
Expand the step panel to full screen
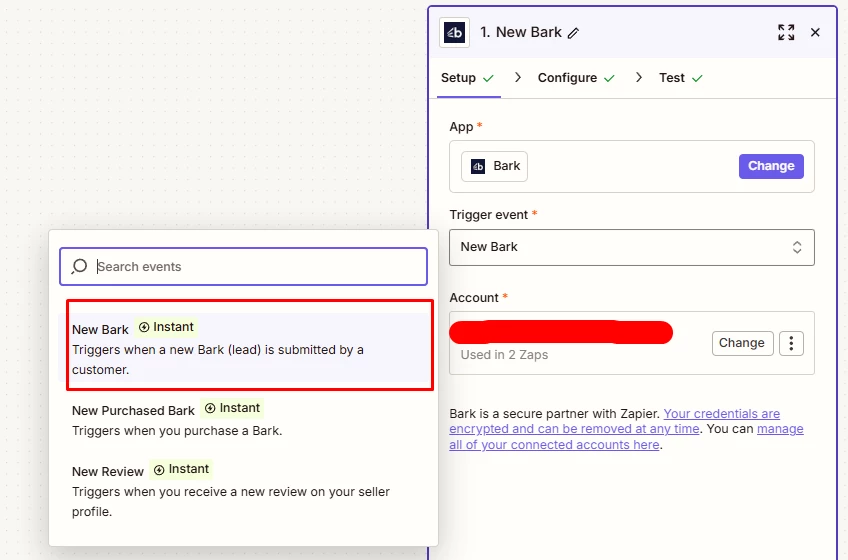tap(786, 32)
